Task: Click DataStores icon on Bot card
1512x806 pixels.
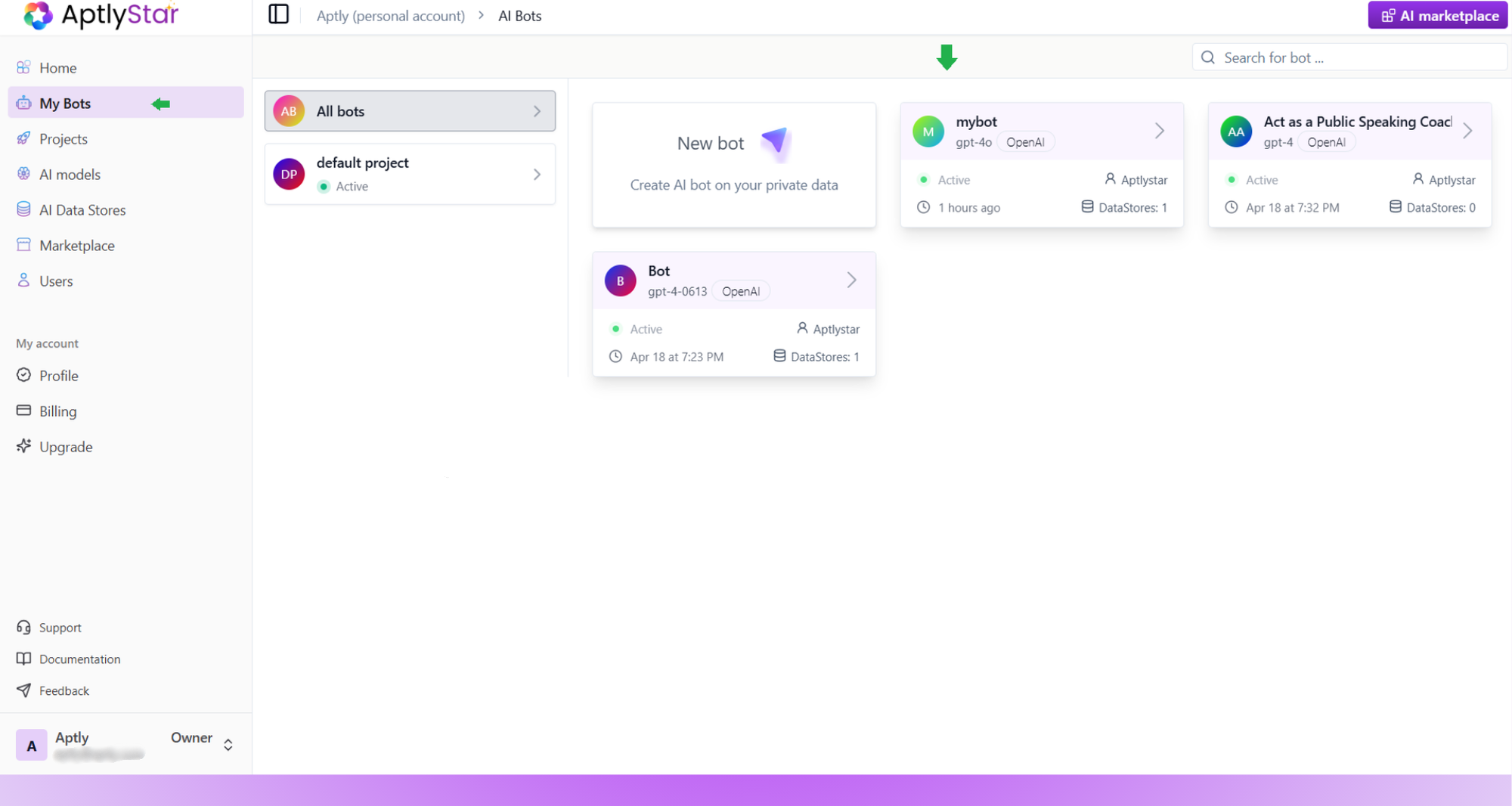Action: [x=779, y=355]
